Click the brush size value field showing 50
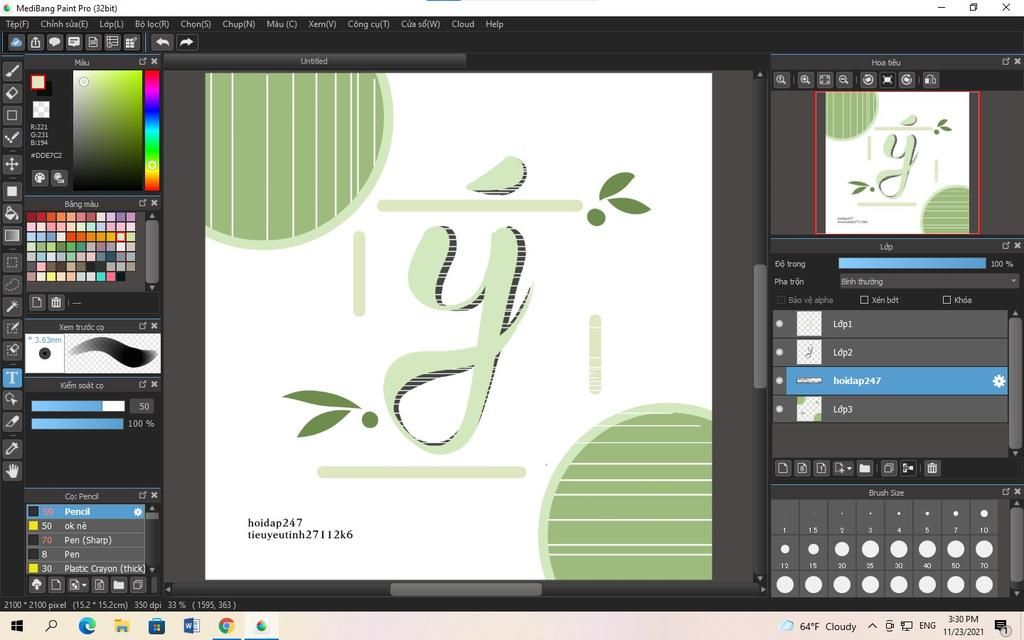1024x640 pixels. (x=142, y=406)
